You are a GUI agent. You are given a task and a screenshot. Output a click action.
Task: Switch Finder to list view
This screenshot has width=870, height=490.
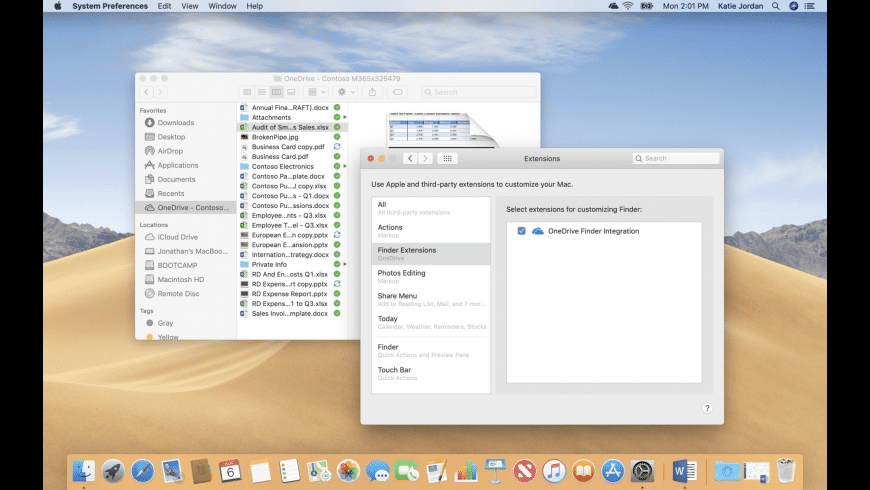tap(261, 92)
